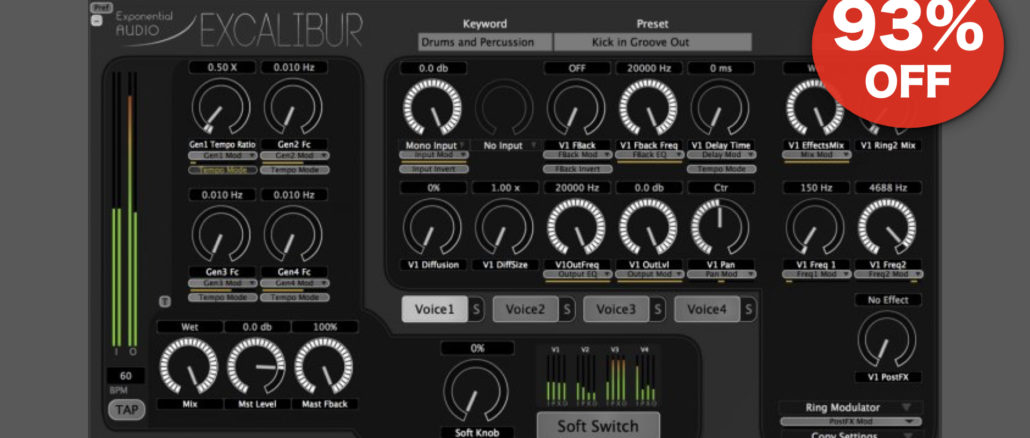Viewport: 1030px width, 438px height.
Task: Switch to the Voice4 tab
Action: pyautogui.click(x=707, y=309)
